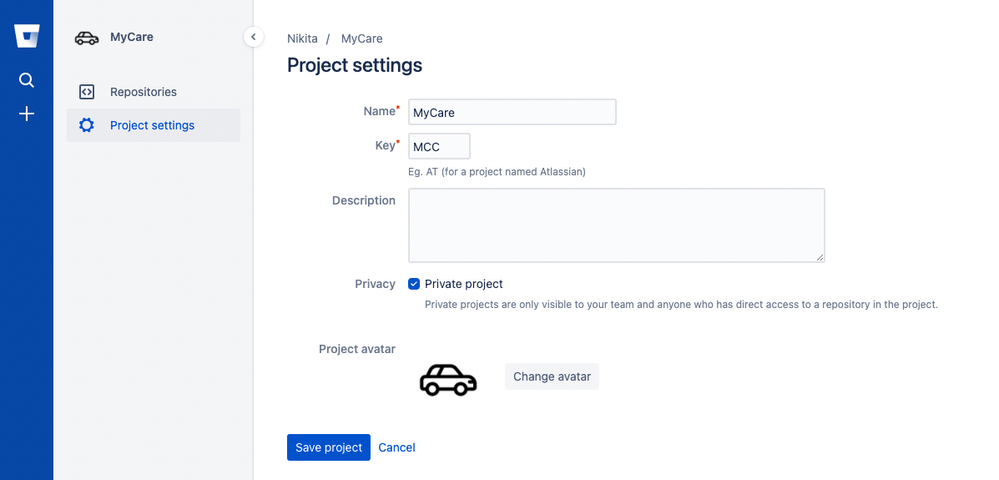Toggle the Private project checkbox

click(x=414, y=284)
